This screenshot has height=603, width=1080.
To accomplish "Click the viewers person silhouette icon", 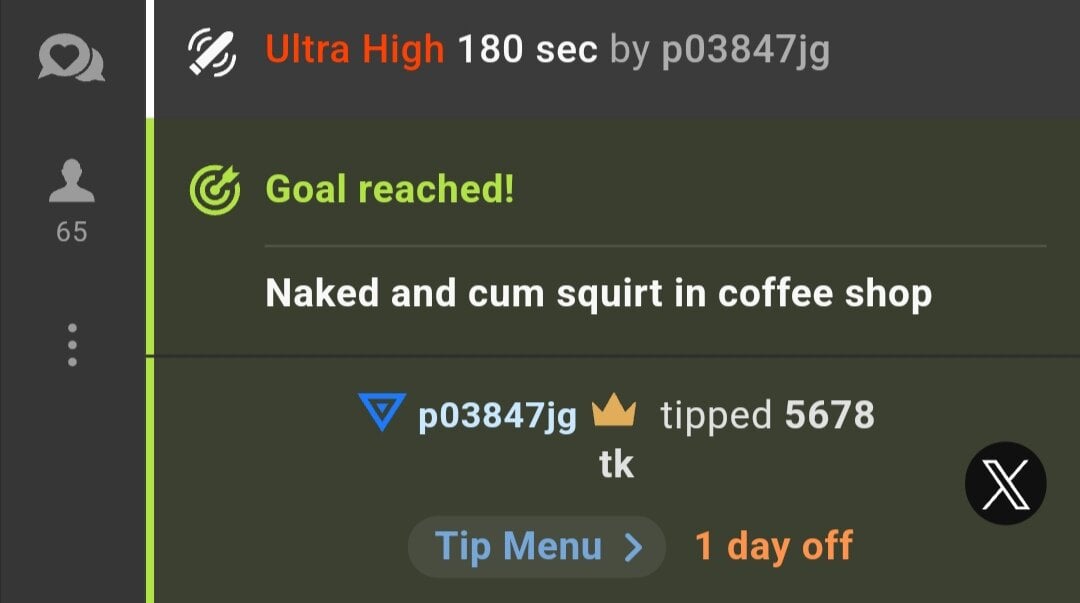I will coord(72,181).
